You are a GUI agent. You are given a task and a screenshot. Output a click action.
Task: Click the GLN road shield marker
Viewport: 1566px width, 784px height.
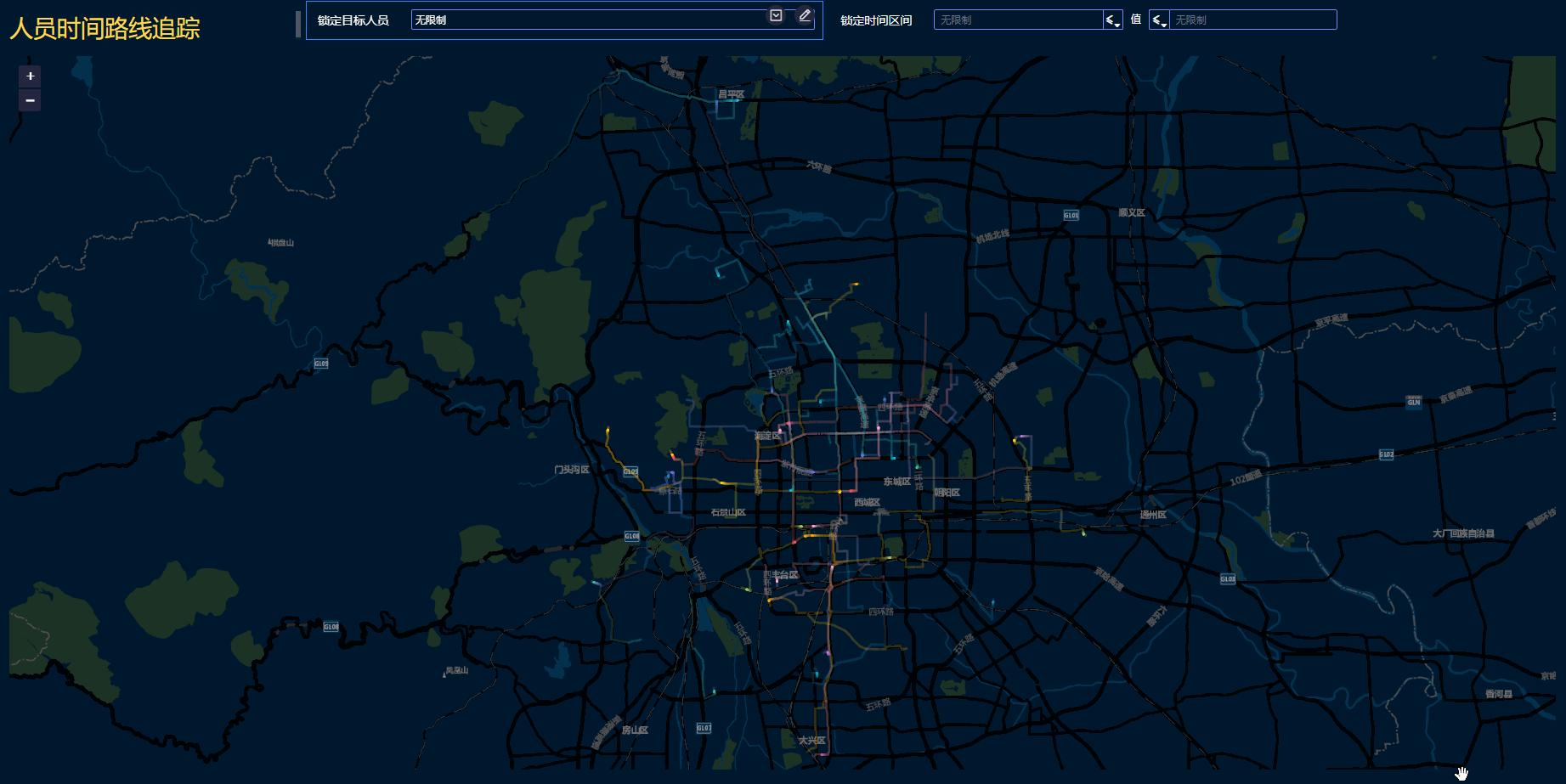coord(1414,402)
